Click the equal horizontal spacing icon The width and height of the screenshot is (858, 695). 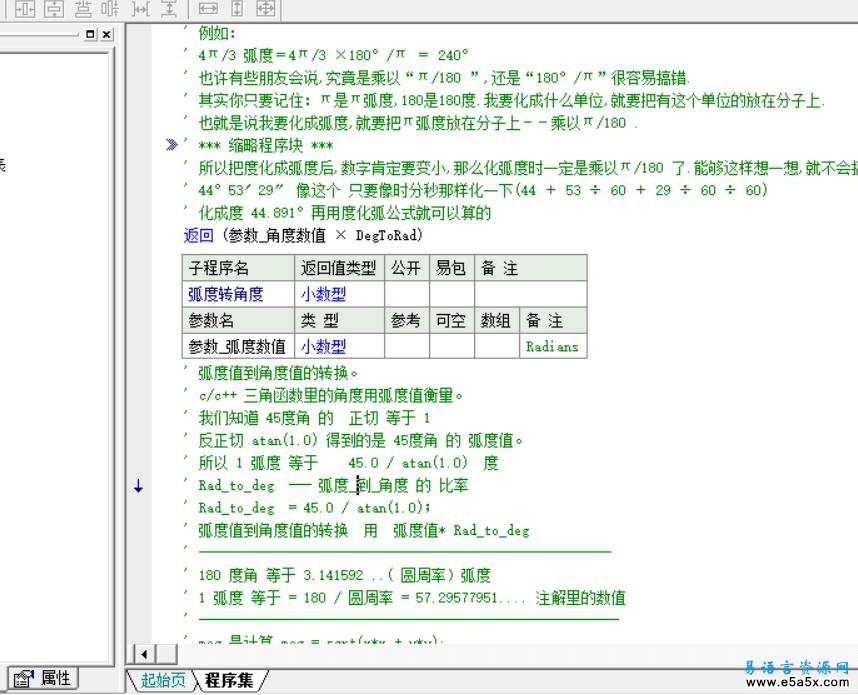click(x=141, y=8)
